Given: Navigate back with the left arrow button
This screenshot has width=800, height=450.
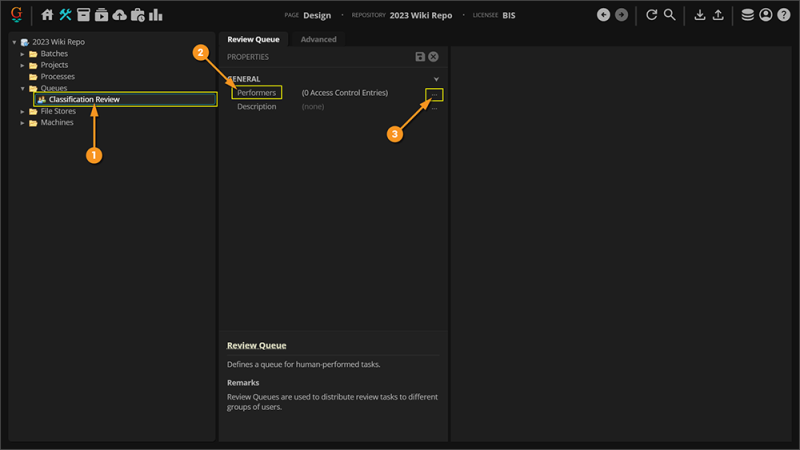Looking at the screenshot, I should coord(603,15).
